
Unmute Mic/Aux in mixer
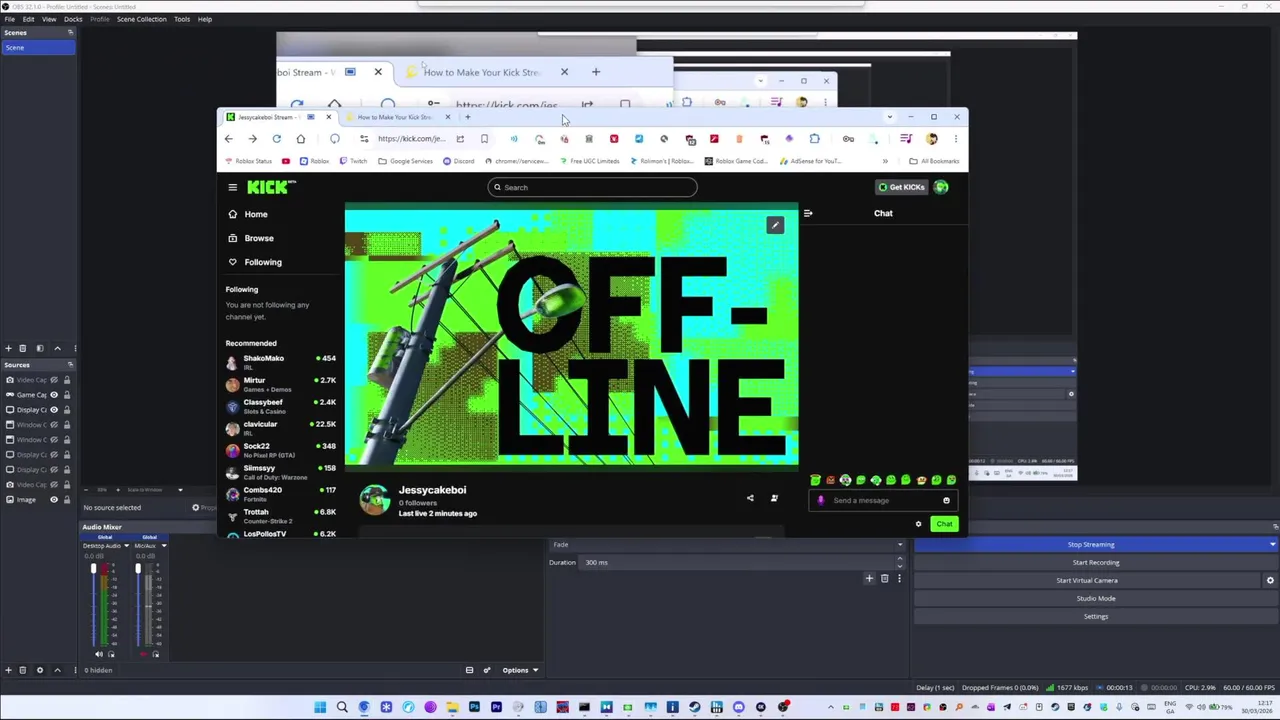(143, 654)
